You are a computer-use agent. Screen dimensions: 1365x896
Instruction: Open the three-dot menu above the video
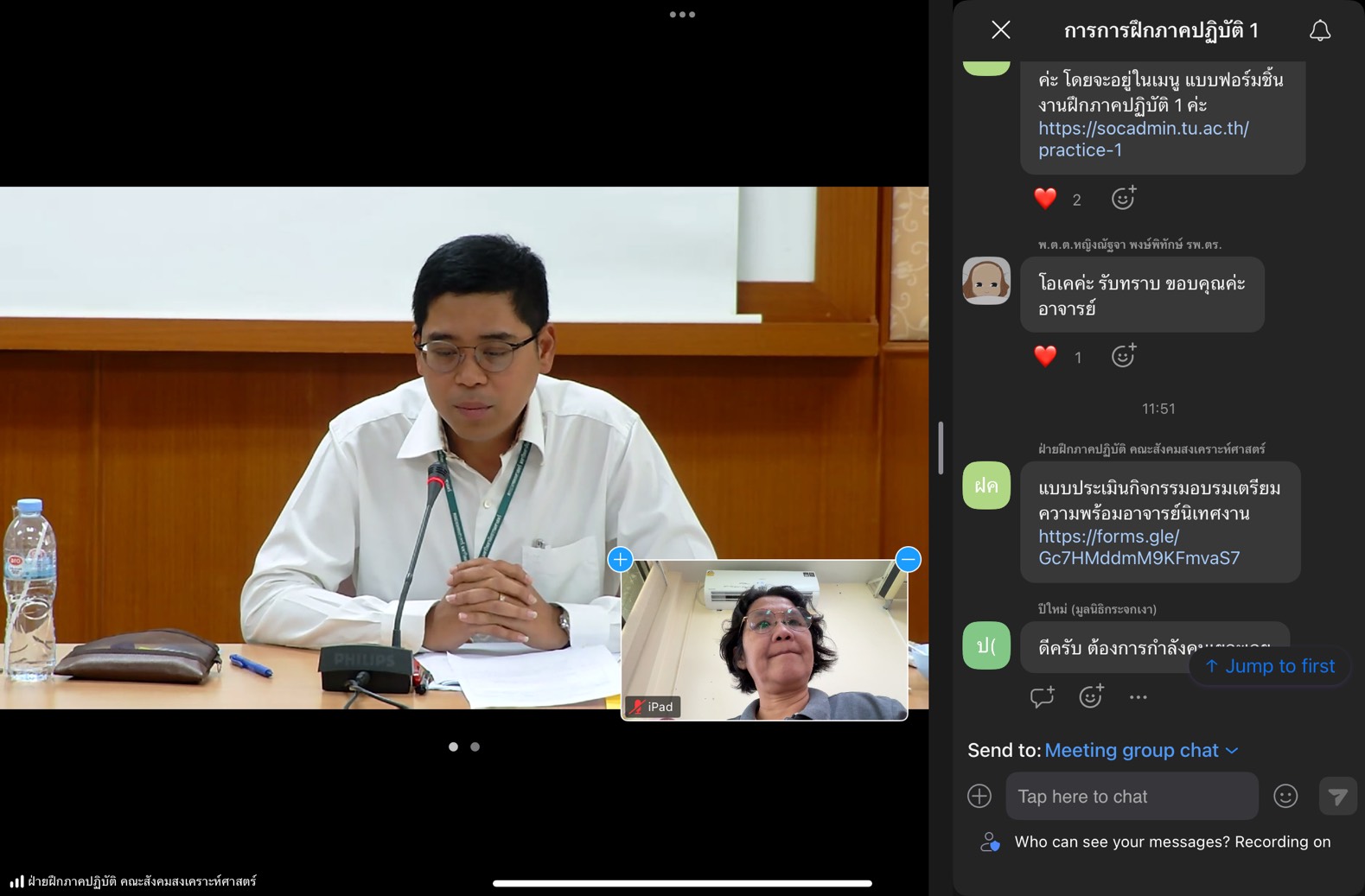(682, 15)
